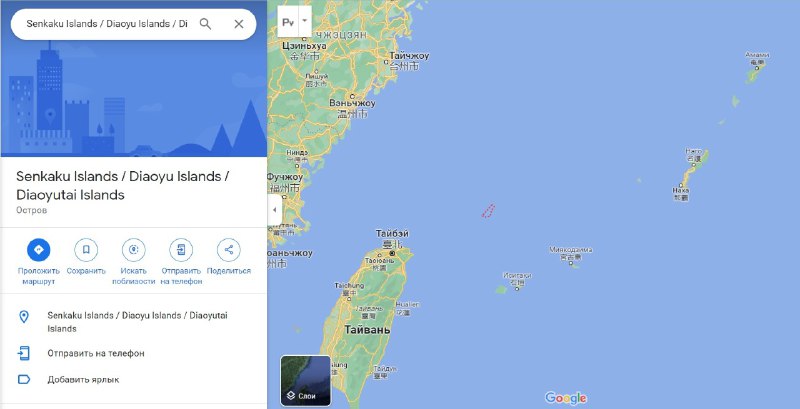
Task: Click the red dashed Senkaku Islands outline
Action: (488, 211)
